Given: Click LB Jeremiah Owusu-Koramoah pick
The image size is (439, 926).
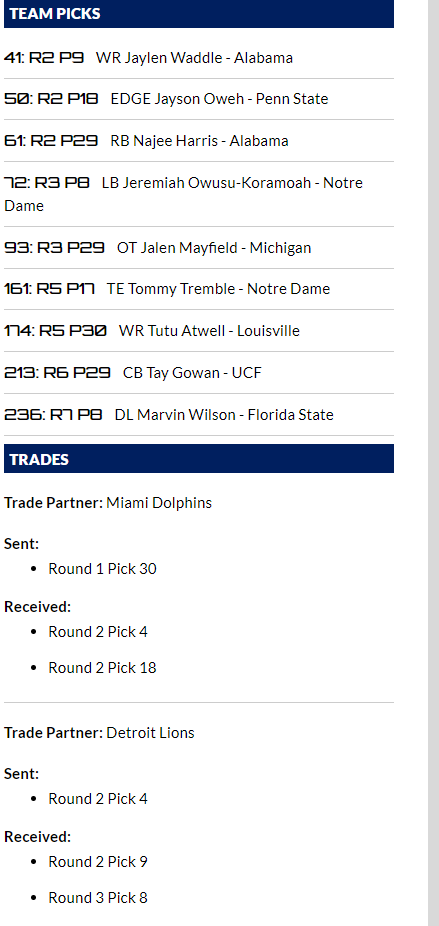Looking at the screenshot, I should coord(199,194).
